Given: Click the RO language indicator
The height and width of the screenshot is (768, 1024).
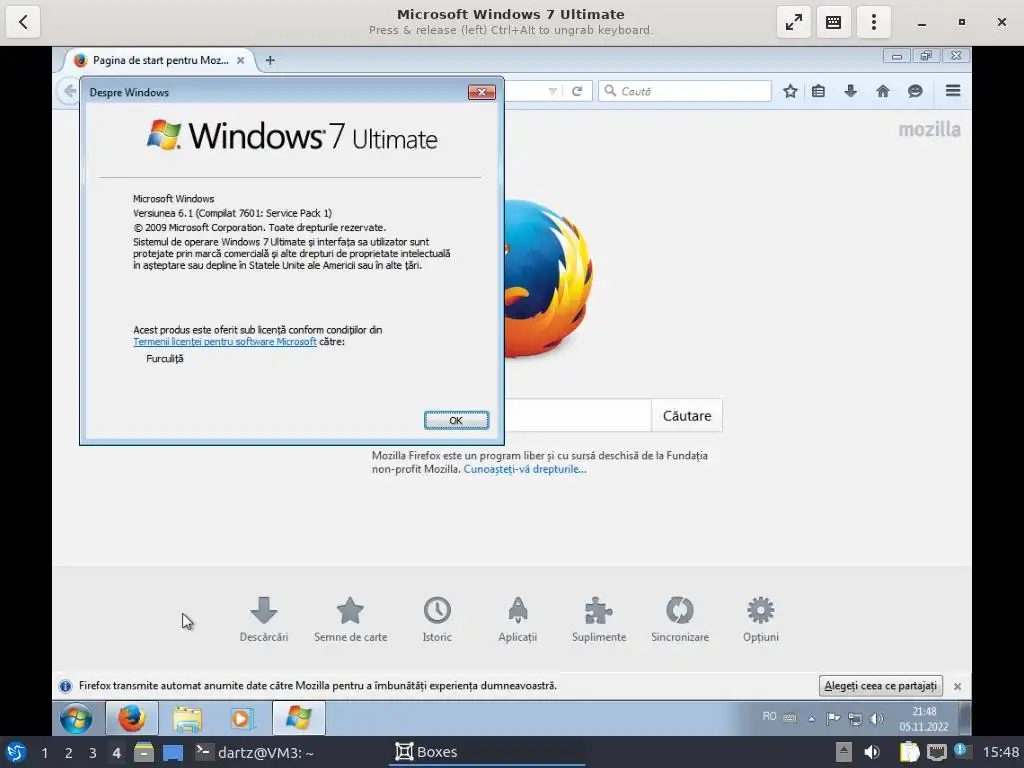Looking at the screenshot, I should point(769,717).
